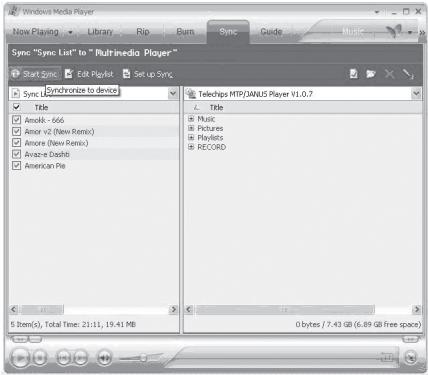Click the sync list right scroll arrow
This screenshot has width=428, height=375.
point(173,309)
